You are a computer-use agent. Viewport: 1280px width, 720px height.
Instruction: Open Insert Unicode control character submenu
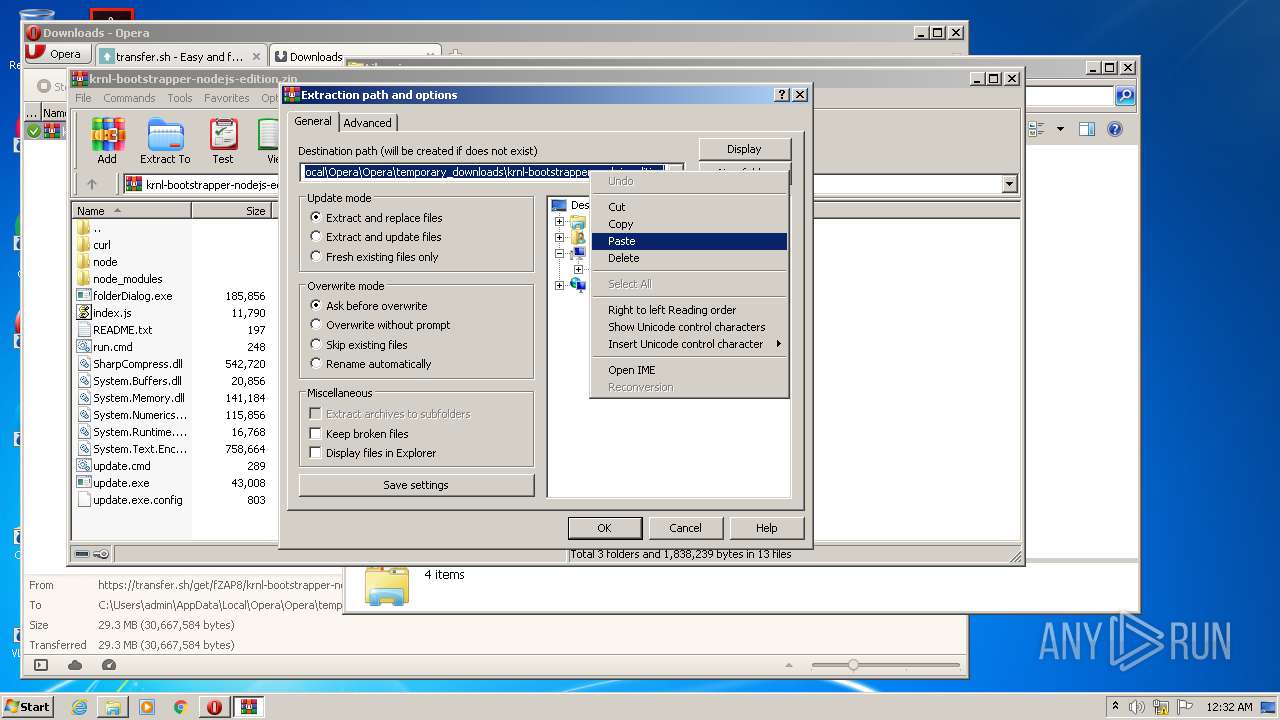(x=689, y=344)
